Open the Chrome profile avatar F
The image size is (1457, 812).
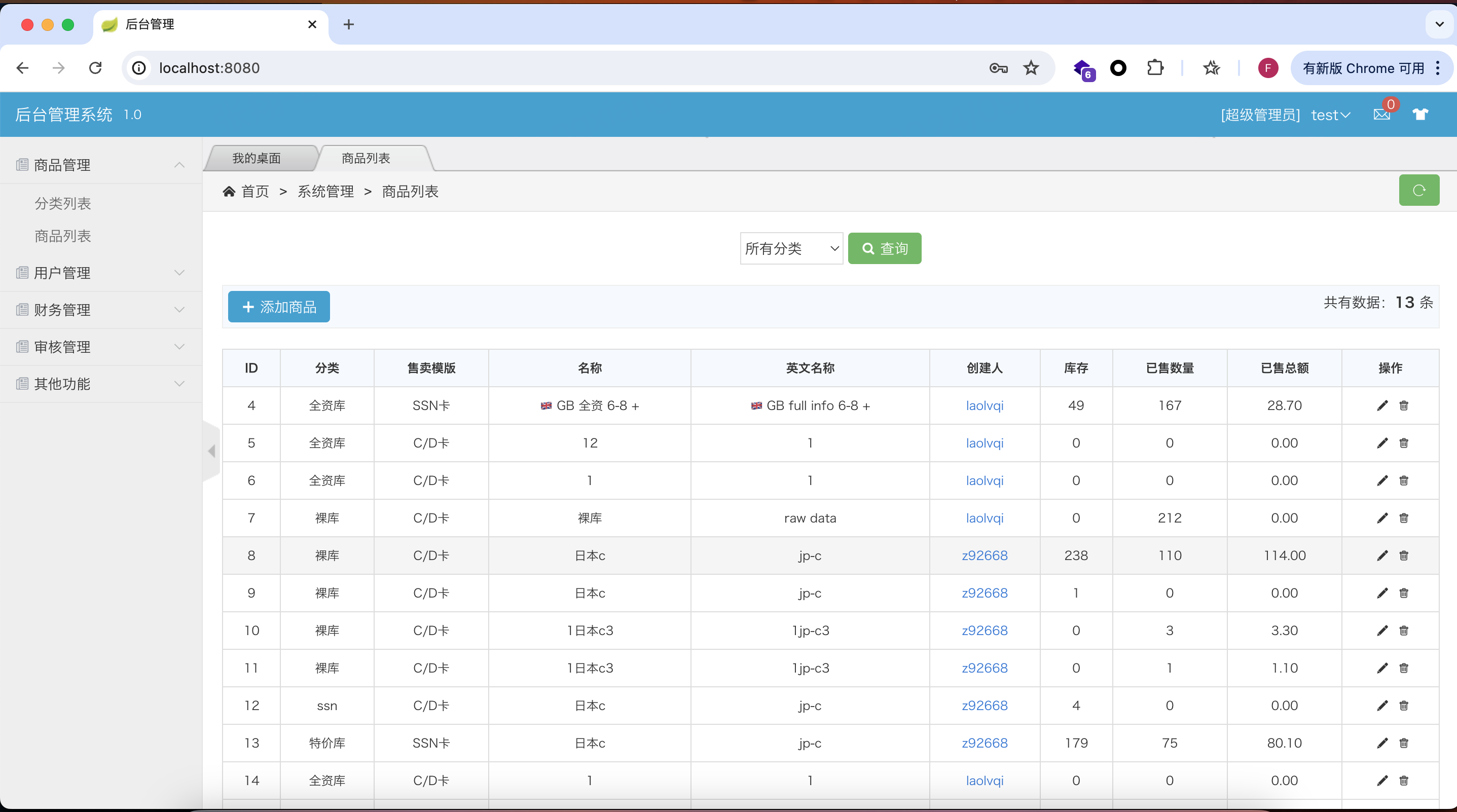point(1268,68)
